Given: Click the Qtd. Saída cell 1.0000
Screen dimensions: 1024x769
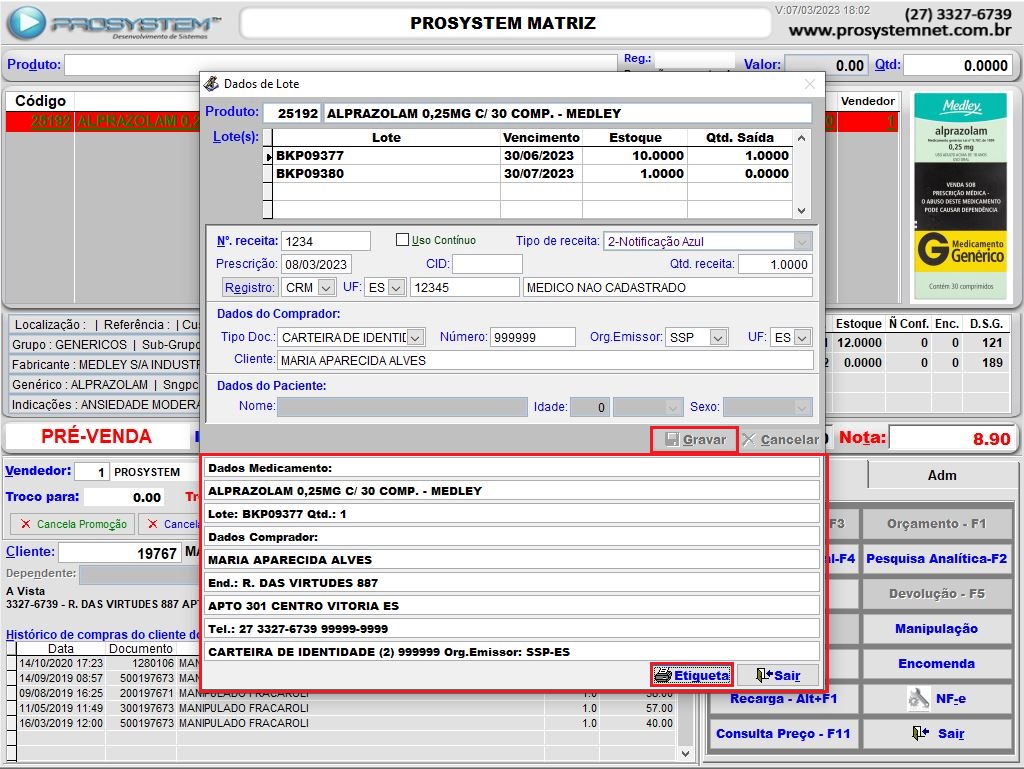Looking at the screenshot, I should (x=739, y=155).
